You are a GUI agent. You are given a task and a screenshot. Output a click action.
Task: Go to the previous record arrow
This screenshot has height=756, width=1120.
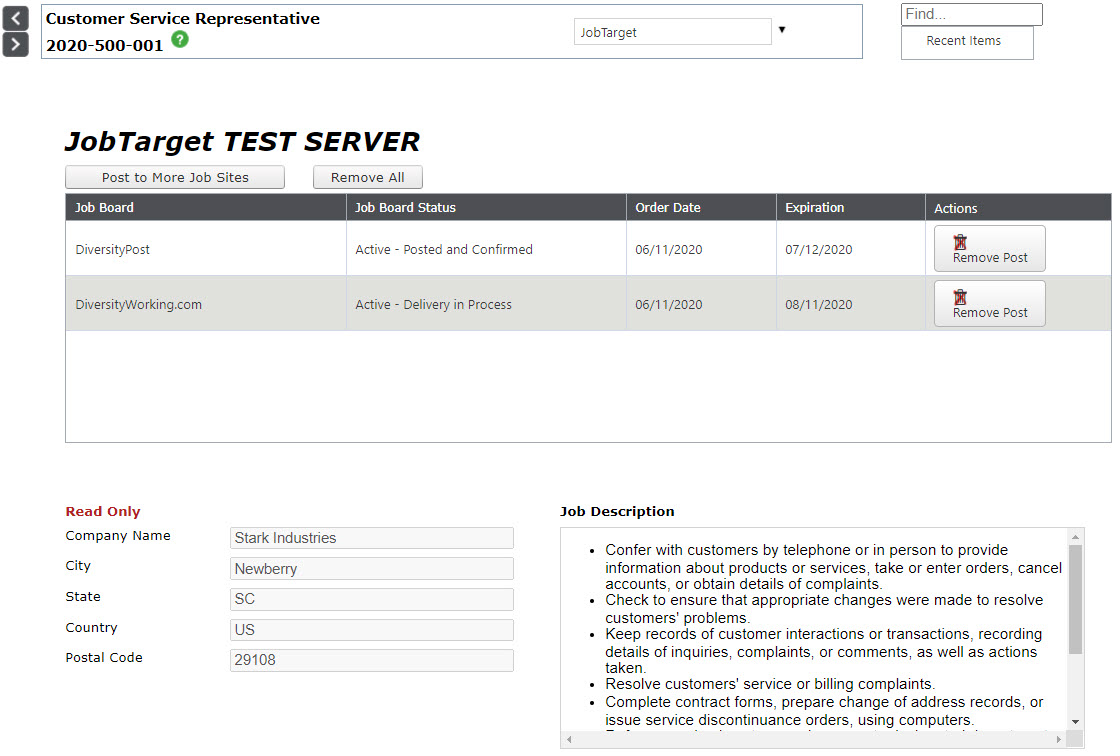15,18
